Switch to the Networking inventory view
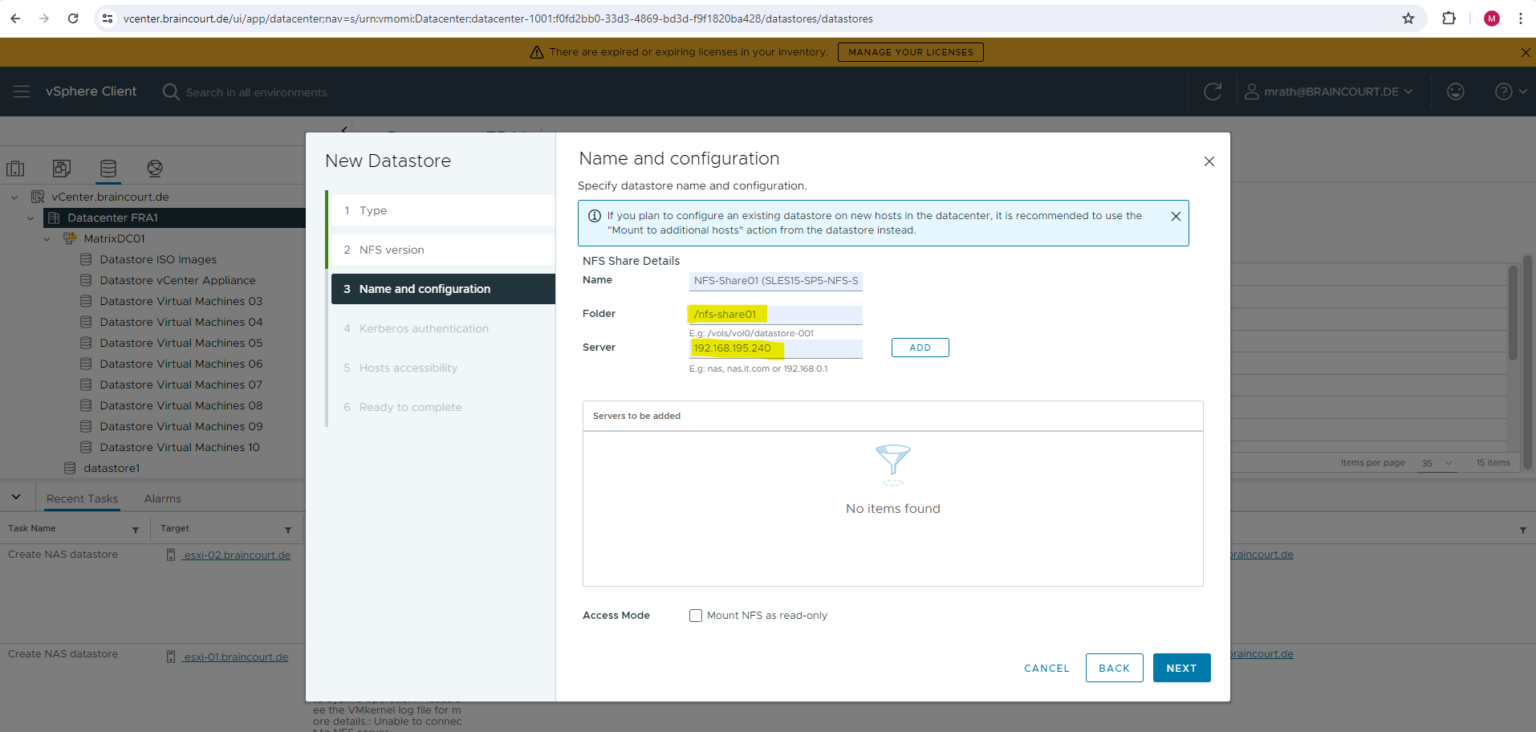1536x732 pixels. 153,168
